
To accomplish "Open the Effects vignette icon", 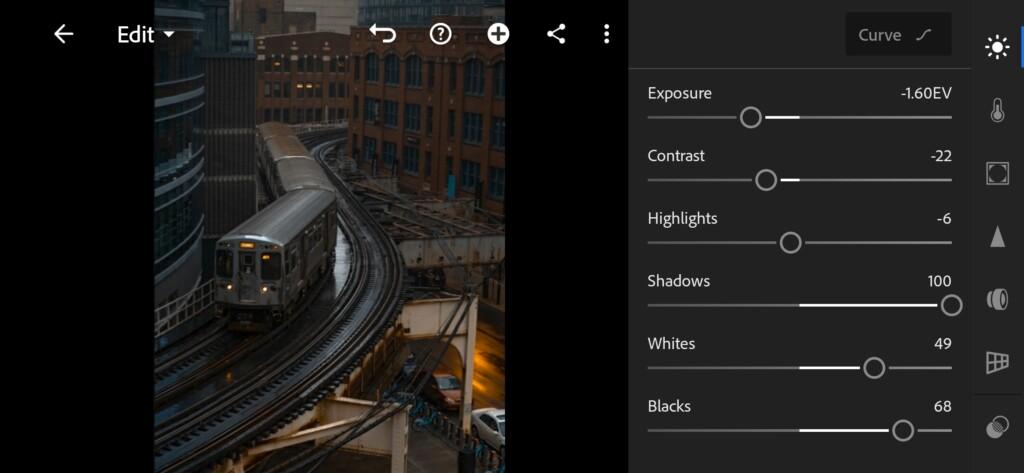I will pyautogui.click(x=997, y=173).
